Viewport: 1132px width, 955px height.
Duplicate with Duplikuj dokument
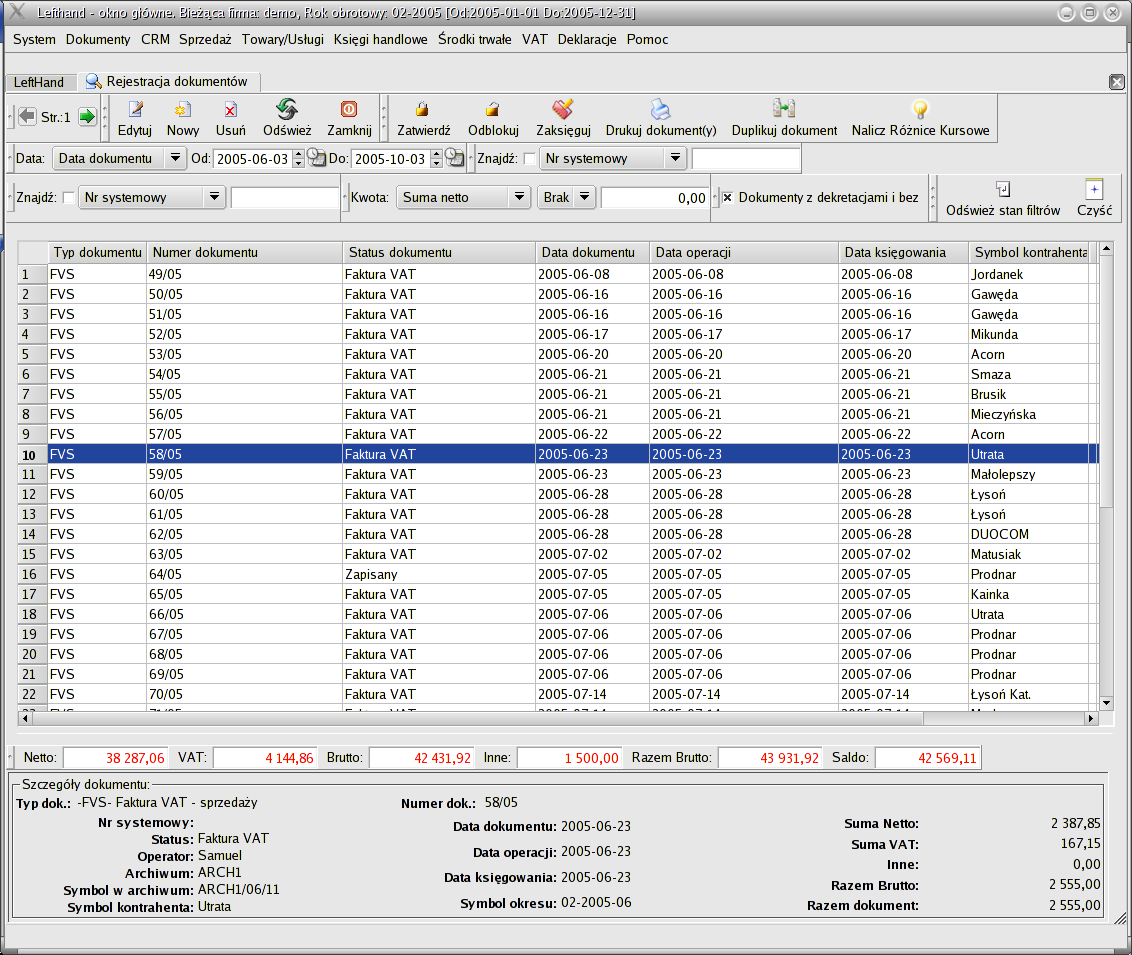(x=784, y=119)
